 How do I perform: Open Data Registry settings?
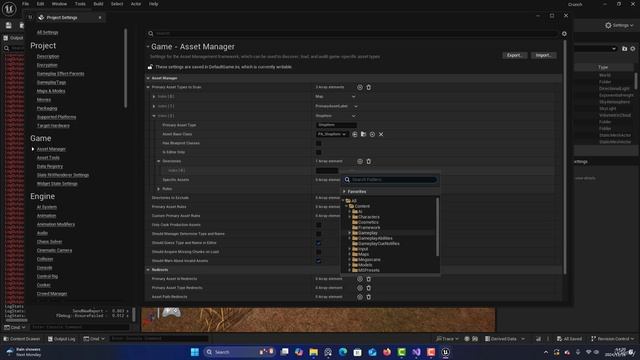[x=49, y=167]
